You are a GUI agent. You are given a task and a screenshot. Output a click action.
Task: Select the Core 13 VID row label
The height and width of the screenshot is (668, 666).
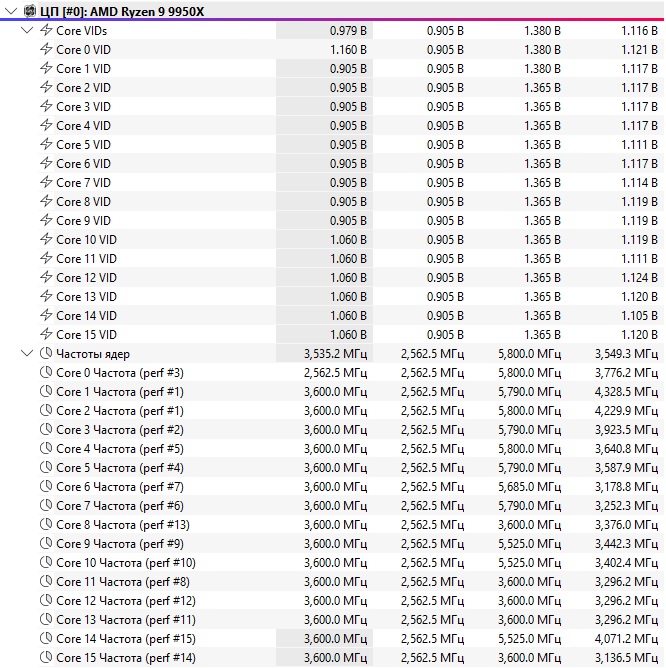[86, 297]
